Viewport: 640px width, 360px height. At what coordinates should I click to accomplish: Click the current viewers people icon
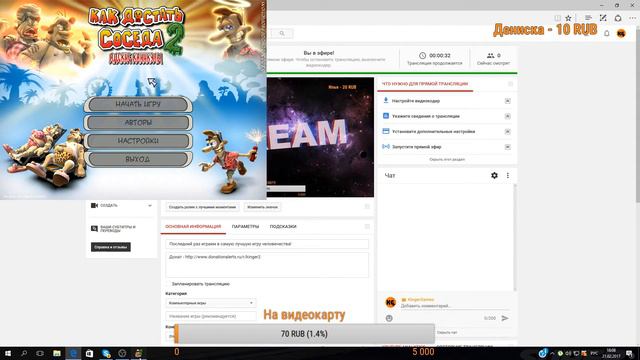pos(490,56)
